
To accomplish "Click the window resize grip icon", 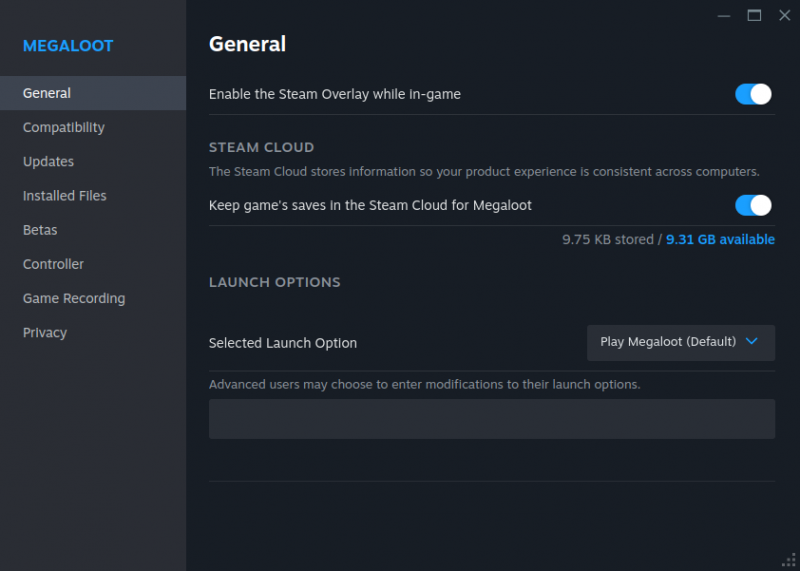I will click(789, 560).
